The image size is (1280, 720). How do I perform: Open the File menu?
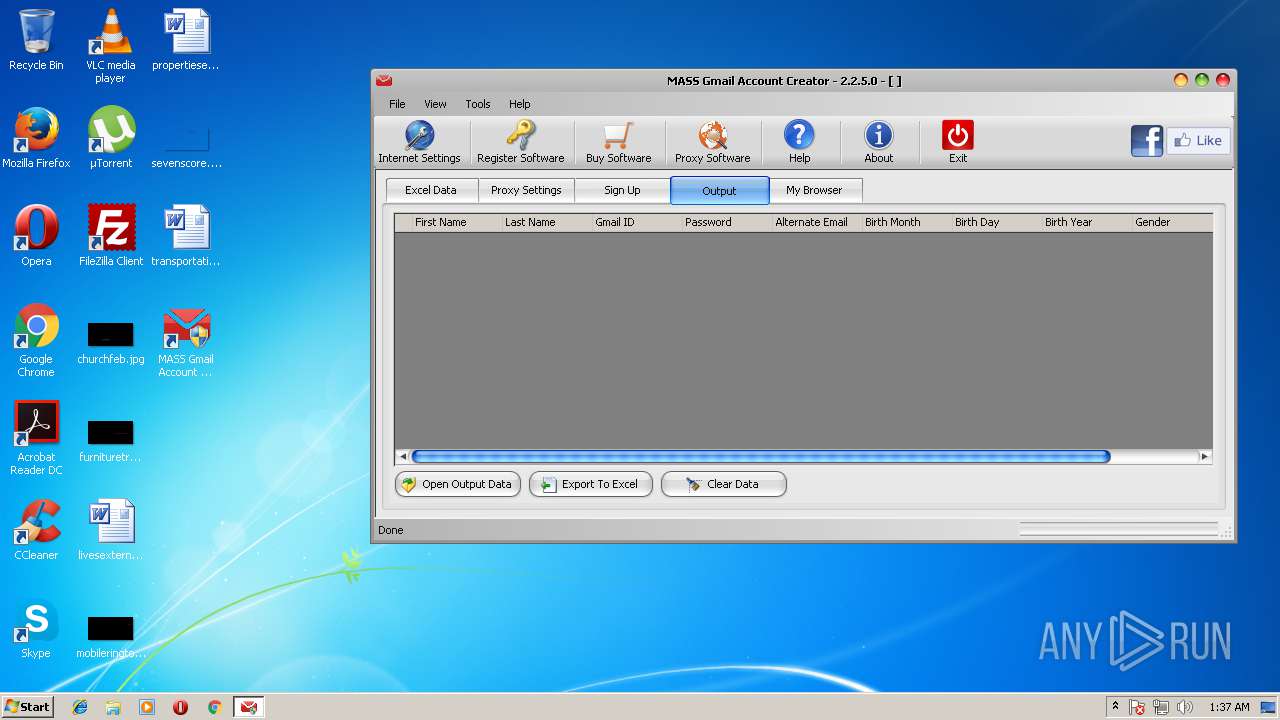coord(397,104)
